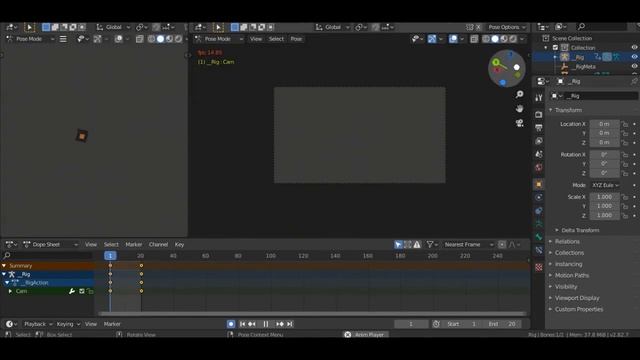
Task: Toggle camera view gizmo icon
Action: tap(519, 123)
